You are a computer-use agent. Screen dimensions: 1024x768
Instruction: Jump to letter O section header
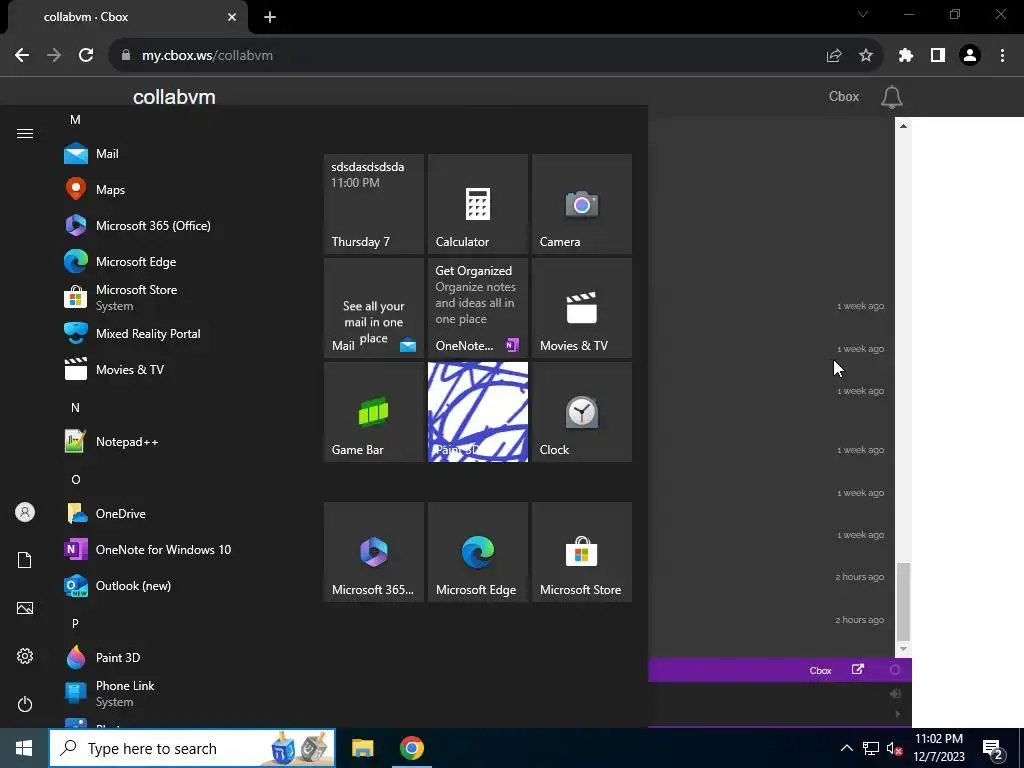pyautogui.click(x=75, y=479)
